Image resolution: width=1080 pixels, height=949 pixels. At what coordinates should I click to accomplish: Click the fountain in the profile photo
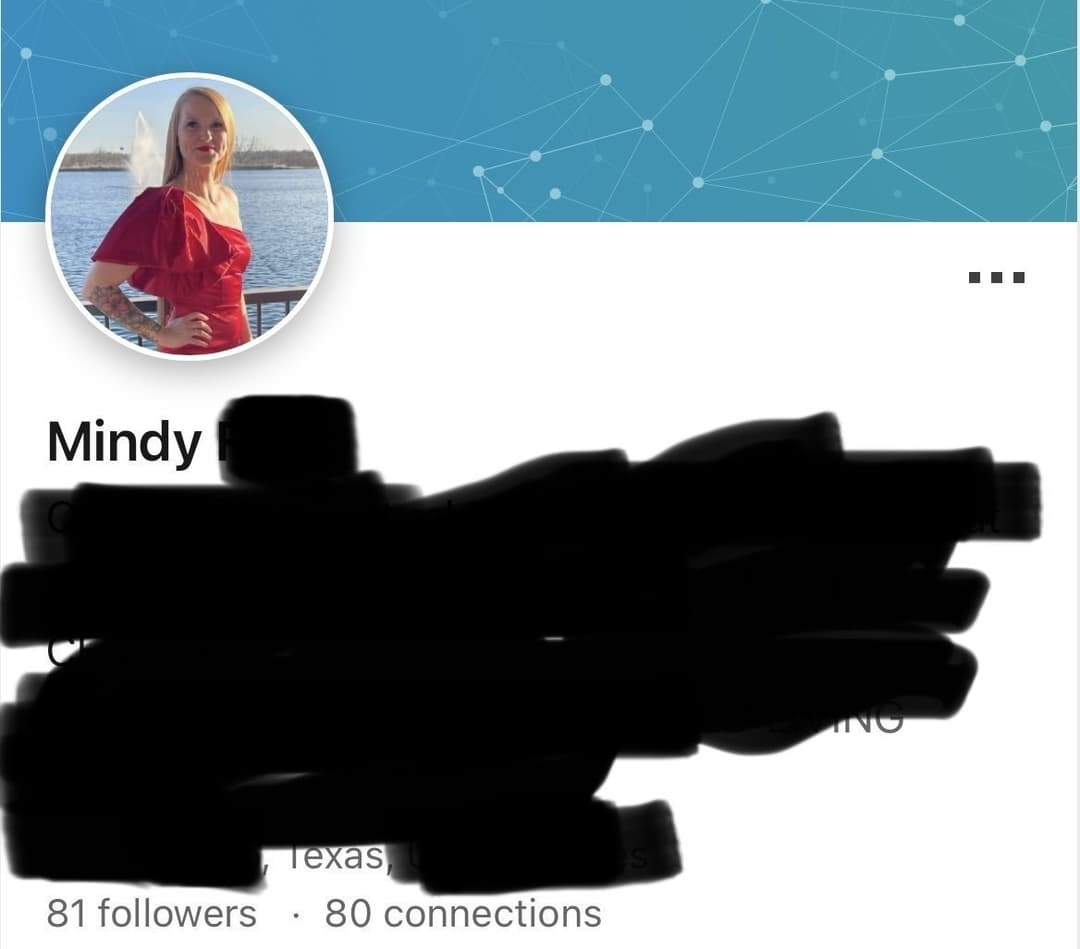(145, 150)
